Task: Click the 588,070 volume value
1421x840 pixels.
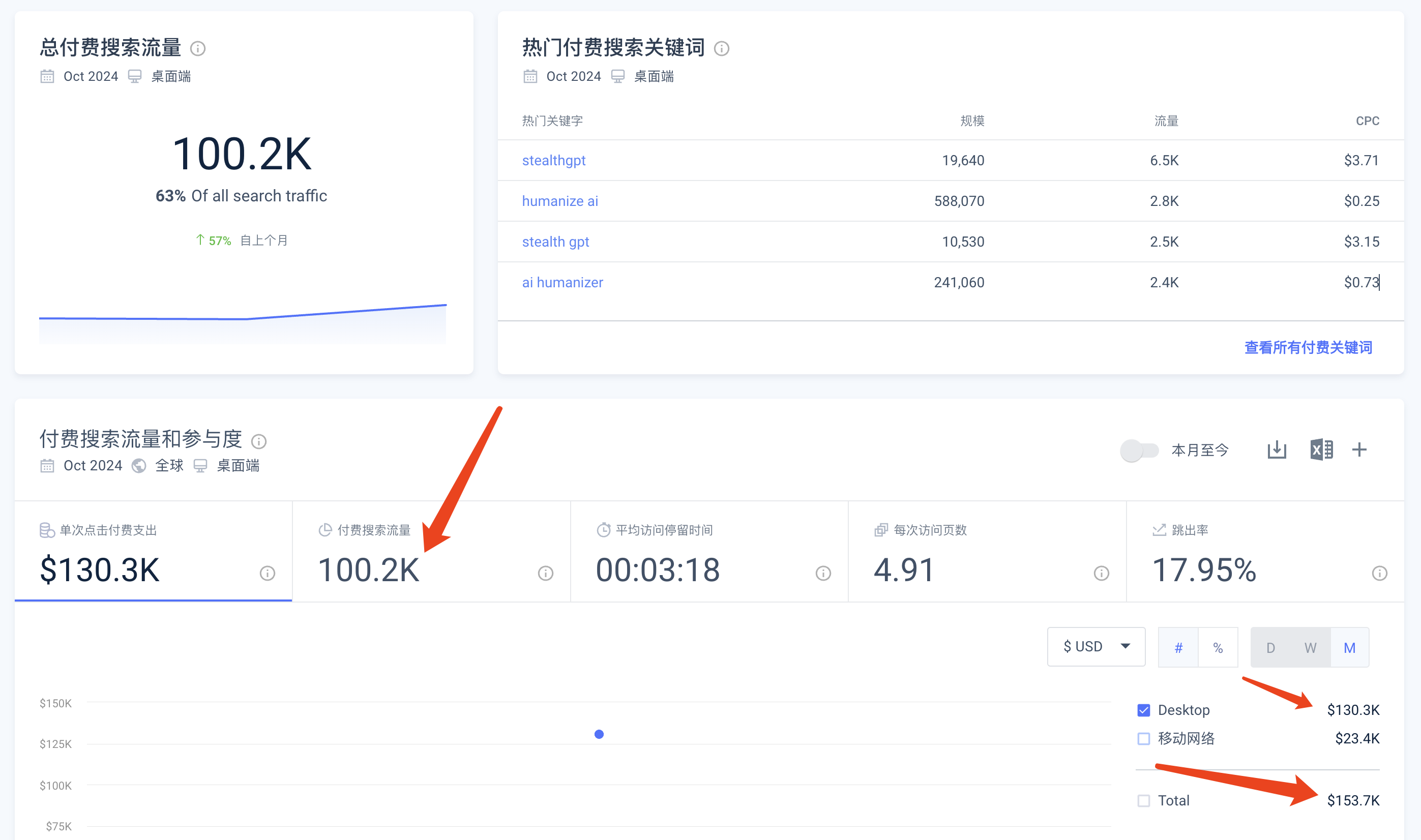Action: [x=959, y=201]
